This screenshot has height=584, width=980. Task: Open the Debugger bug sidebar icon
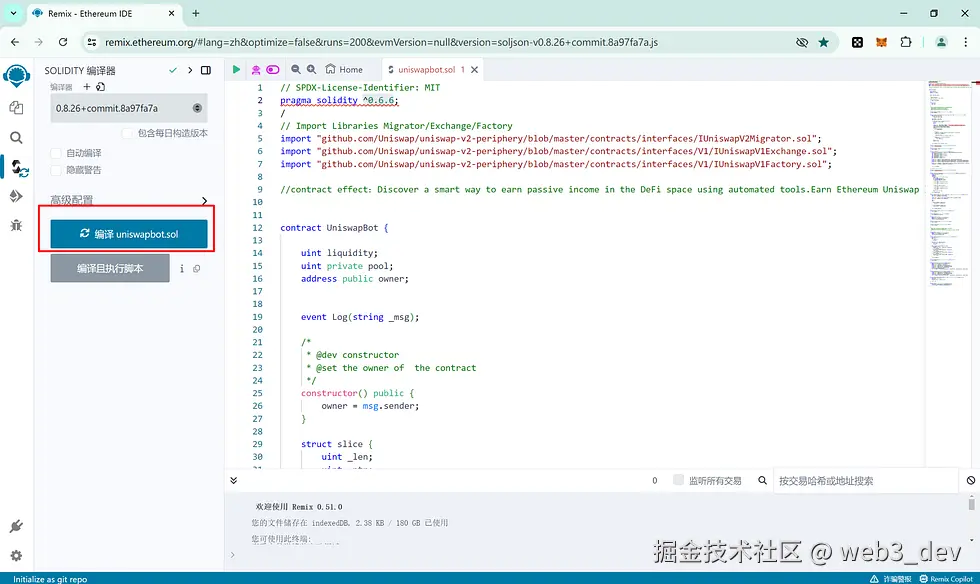click(x=16, y=225)
